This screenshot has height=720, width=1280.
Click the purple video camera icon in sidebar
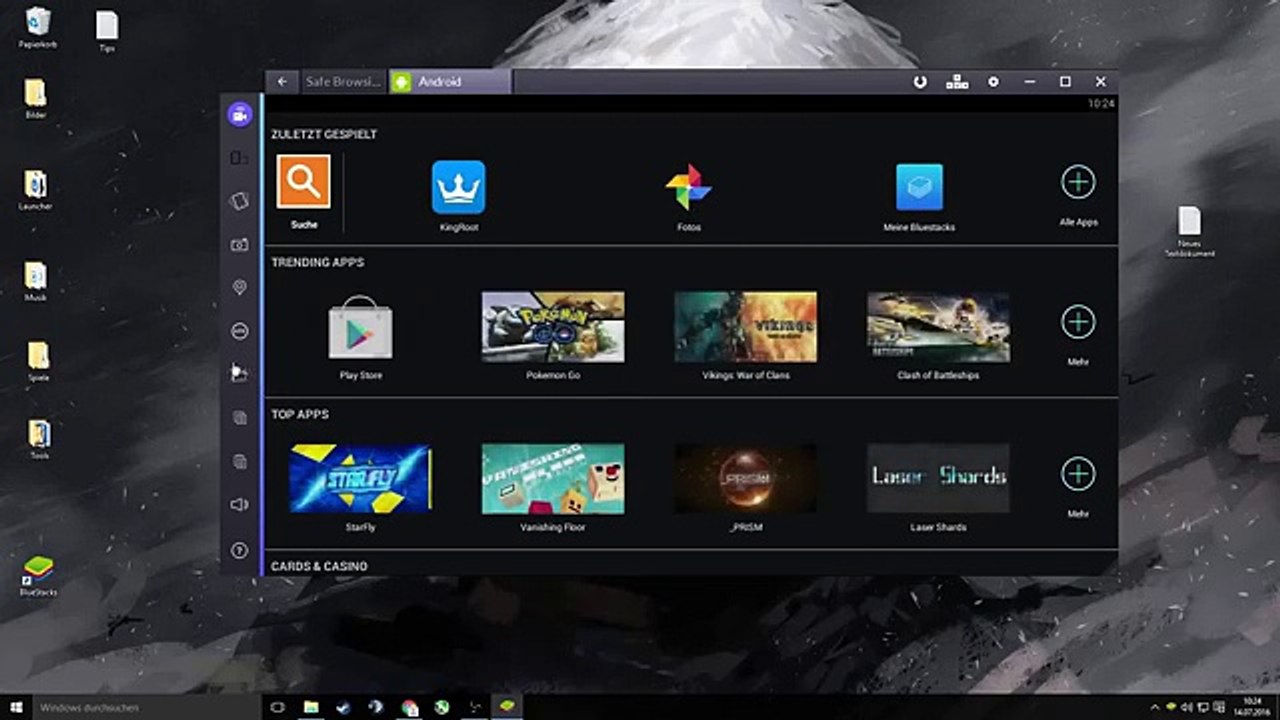(x=239, y=114)
